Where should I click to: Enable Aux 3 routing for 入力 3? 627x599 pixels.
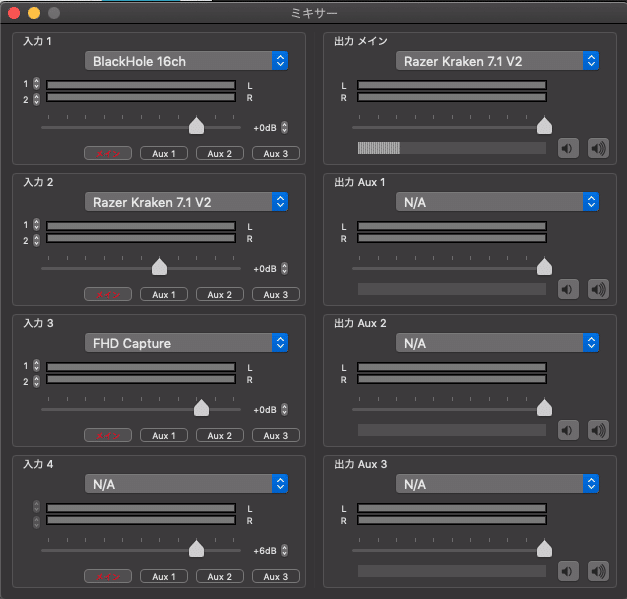(x=276, y=435)
